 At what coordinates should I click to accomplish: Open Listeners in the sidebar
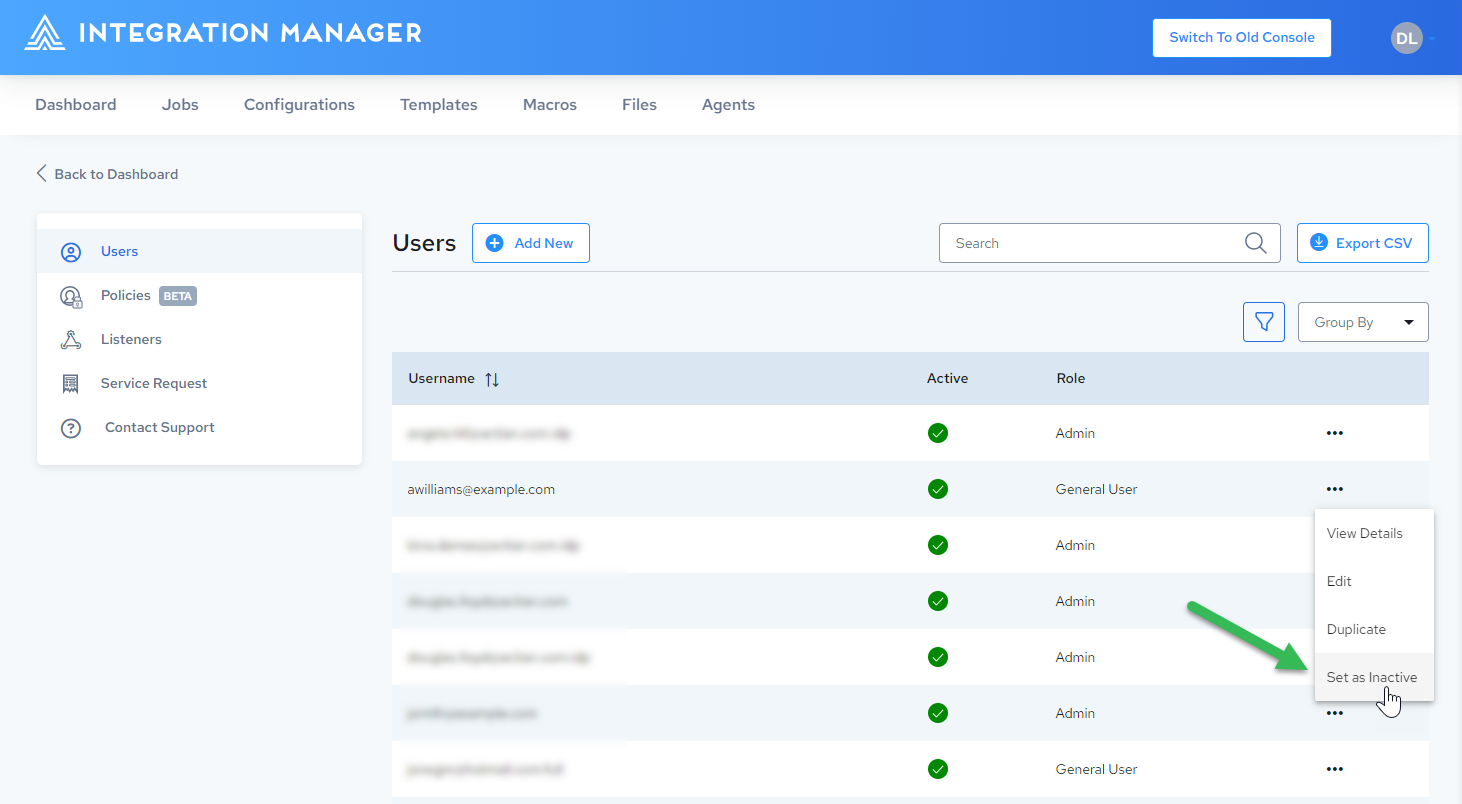tap(199, 339)
